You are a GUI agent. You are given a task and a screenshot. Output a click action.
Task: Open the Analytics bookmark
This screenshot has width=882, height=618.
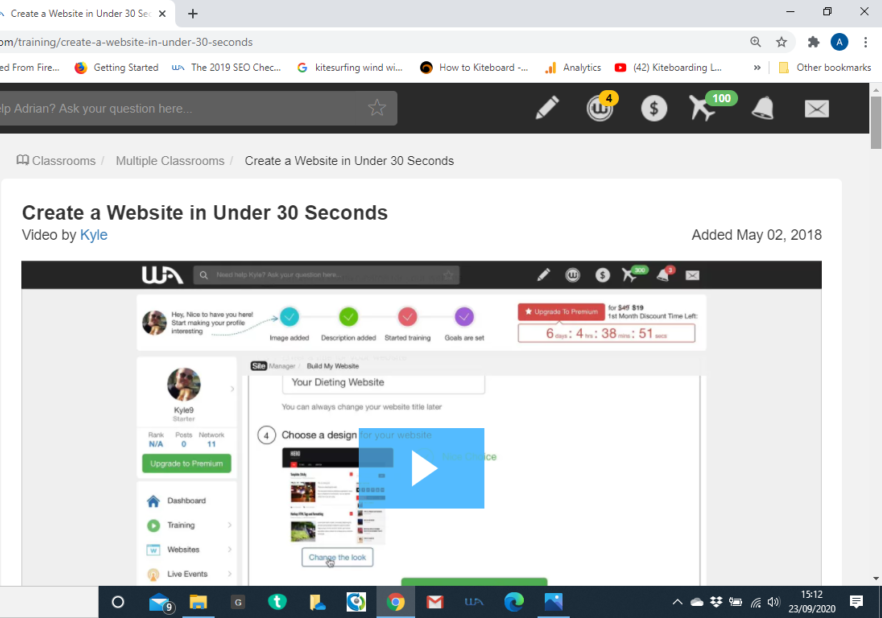[573, 67]
